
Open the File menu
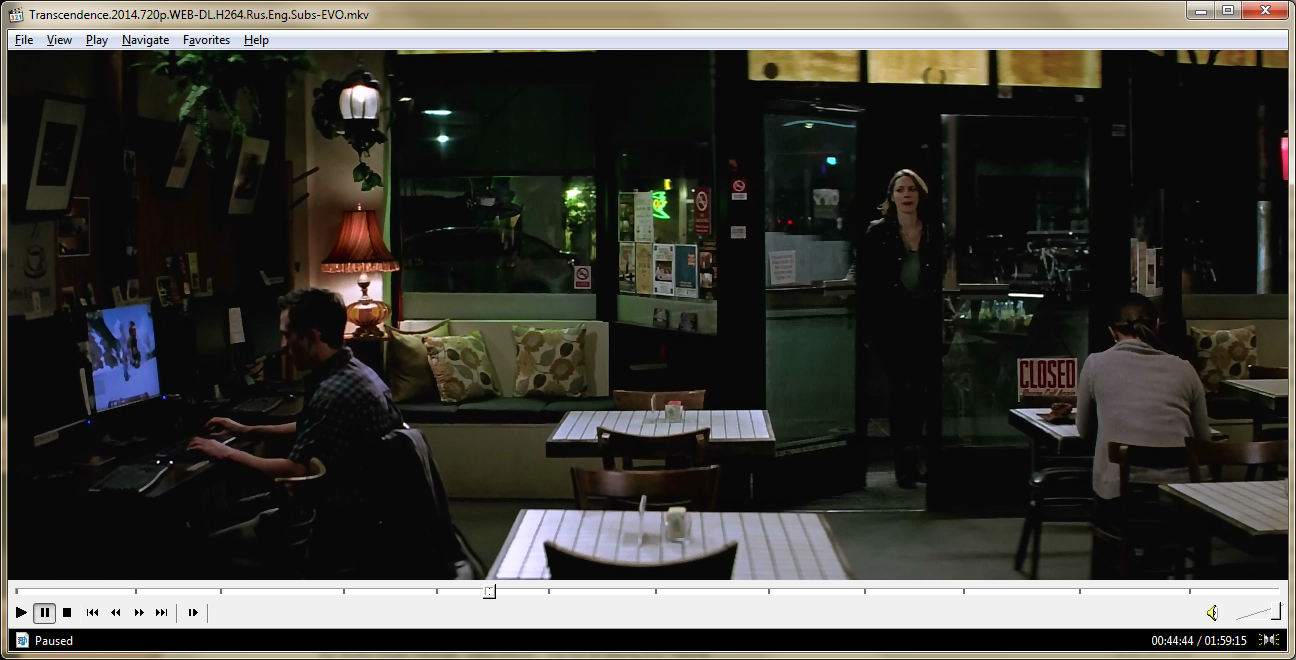tap(24, 40)
